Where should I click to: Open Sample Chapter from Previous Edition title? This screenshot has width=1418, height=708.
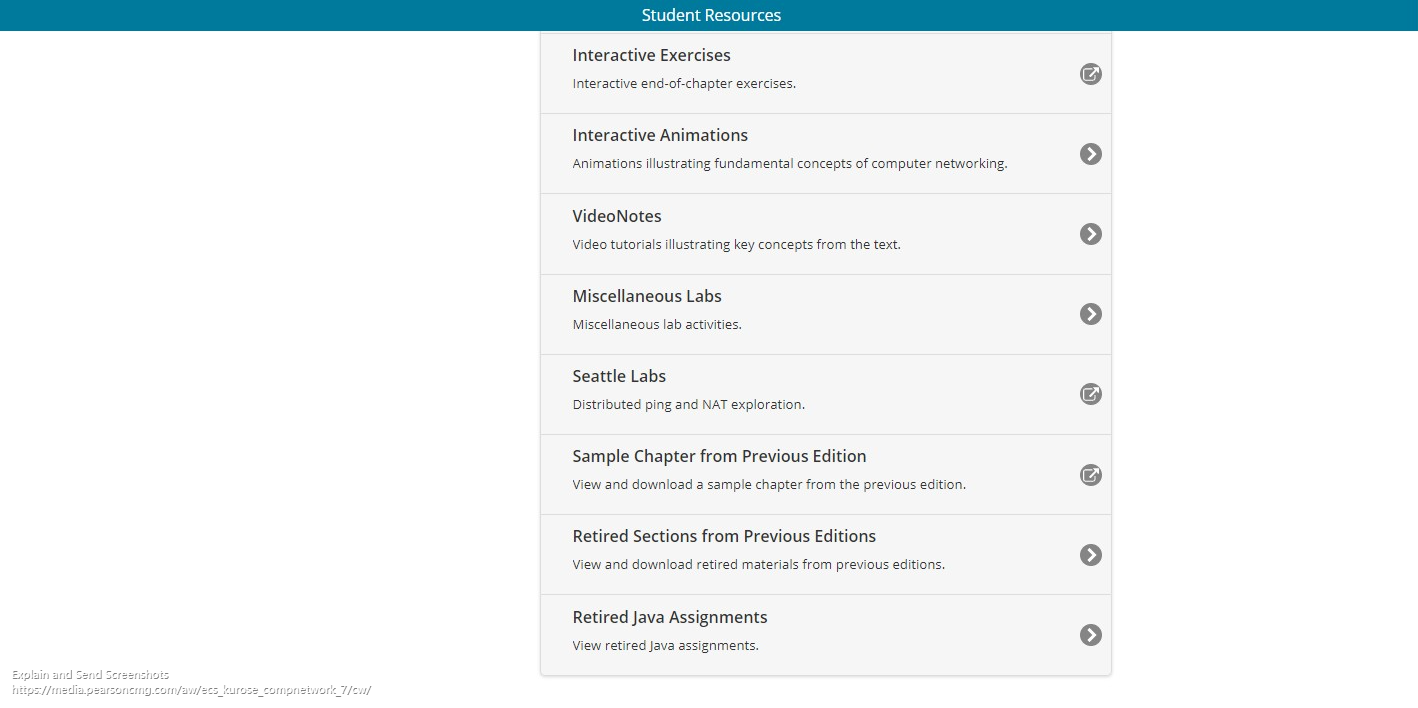pos(719,456)
